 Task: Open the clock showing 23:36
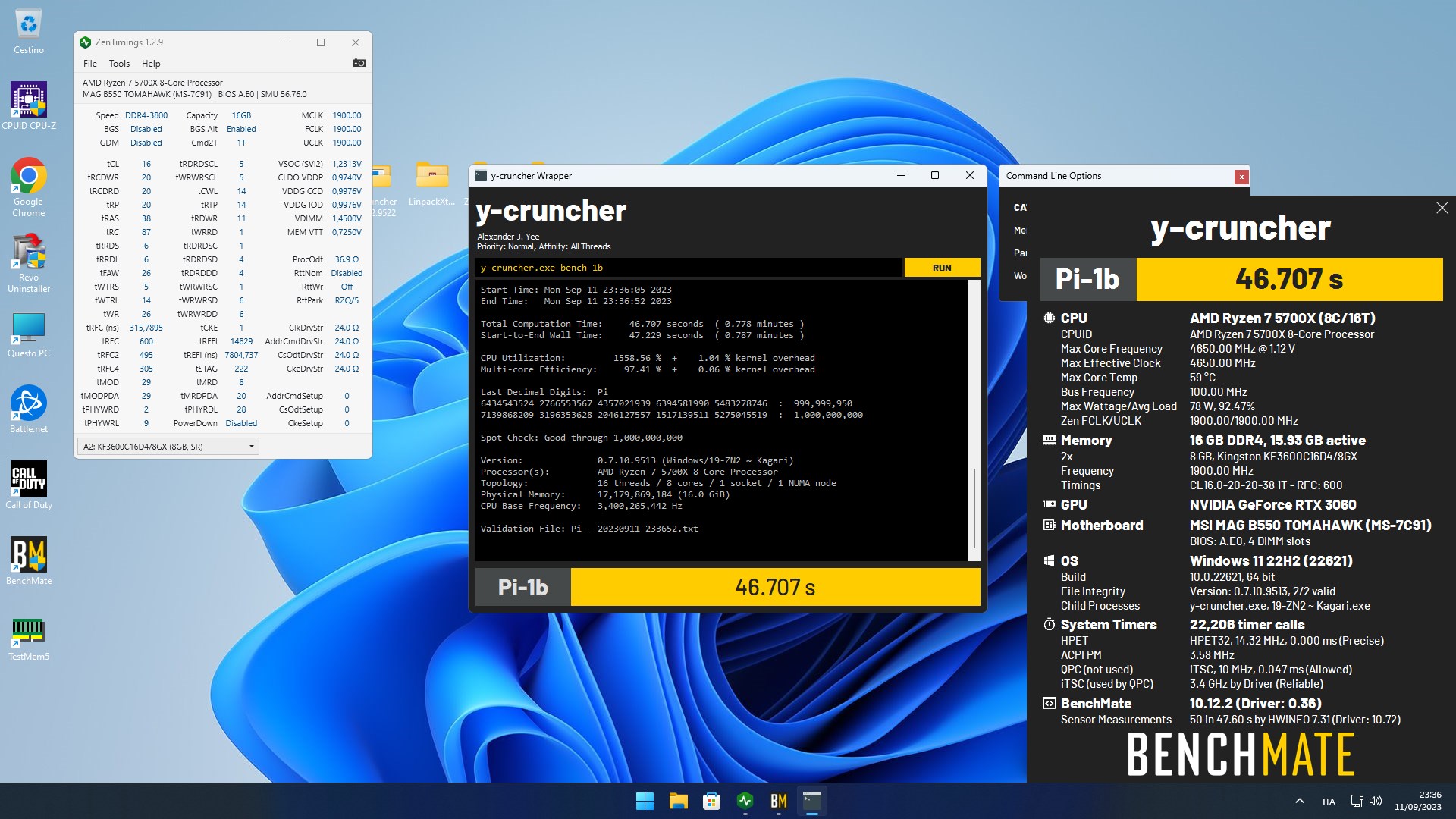(x=1417, y=801)
